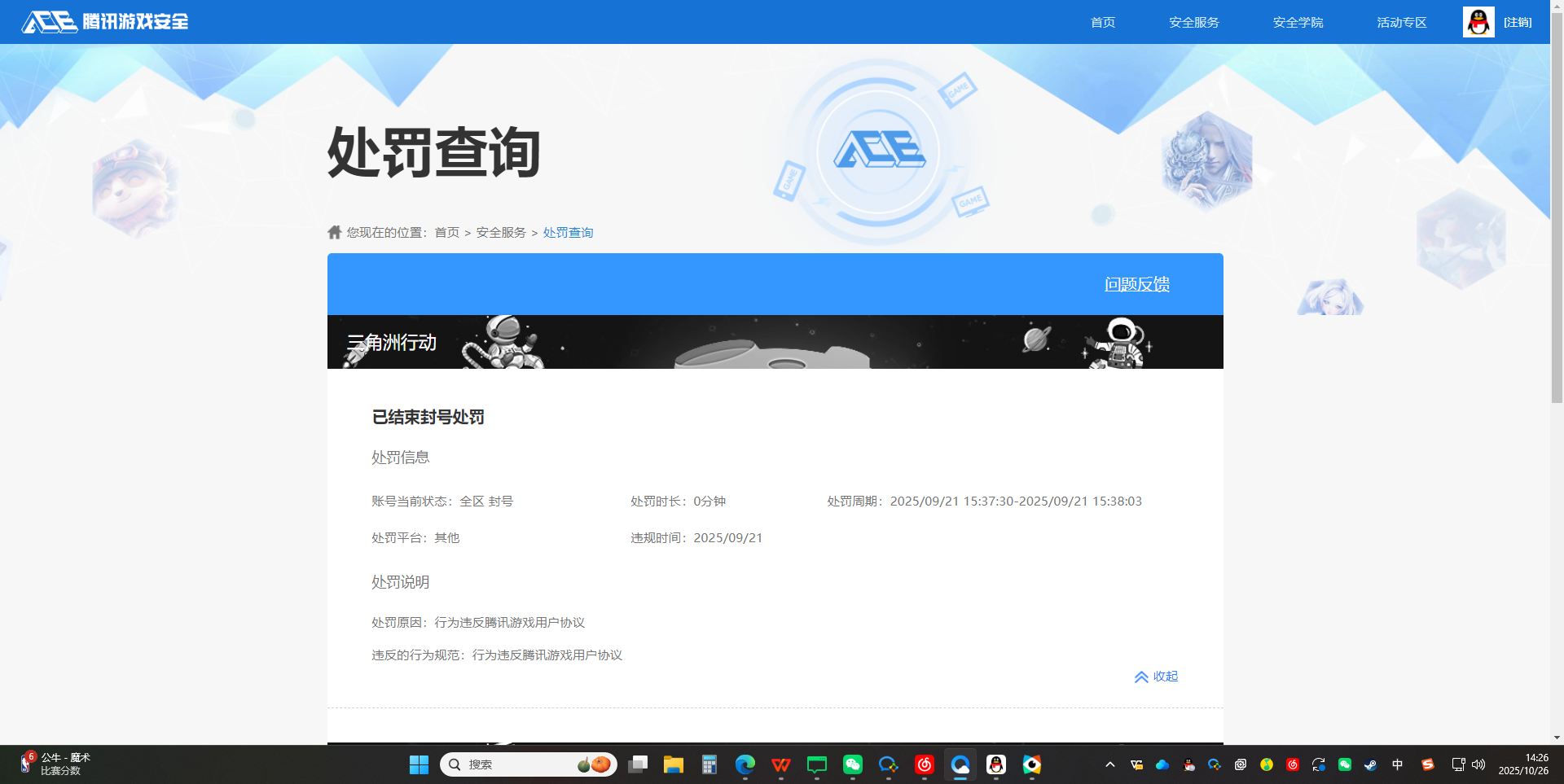The width and height of the screenshot is (1564, 784).
Task: Click the Steam icon in the system tray
Action: pyautogui.click(x=1369, y=765)
